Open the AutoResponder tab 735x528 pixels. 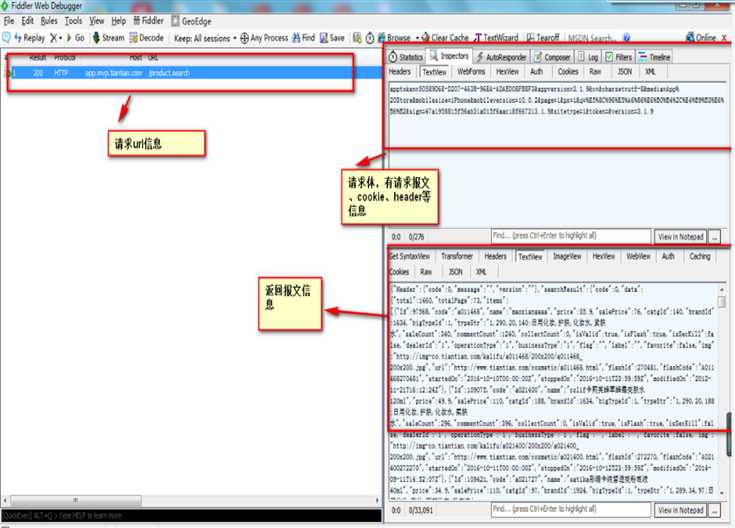point(501,57)
